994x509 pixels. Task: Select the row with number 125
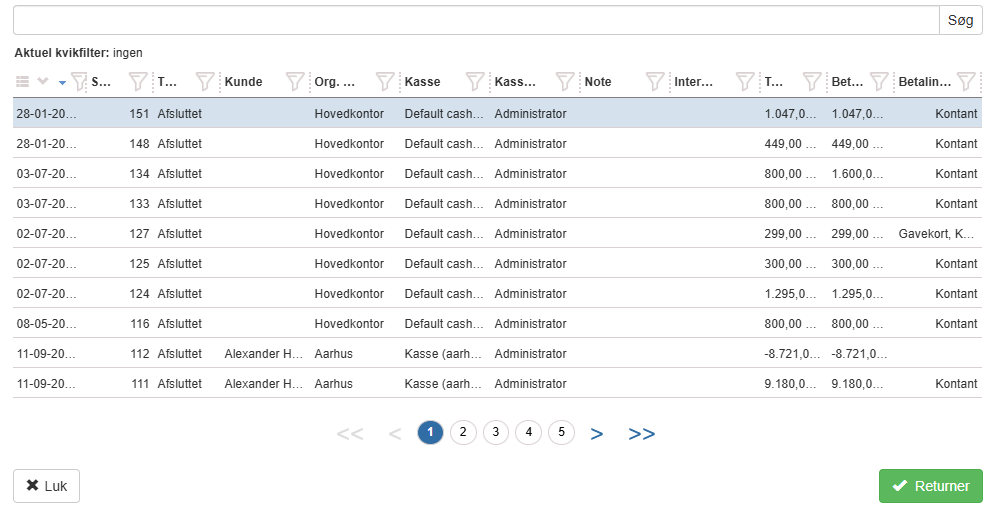(x=498, y=263)
